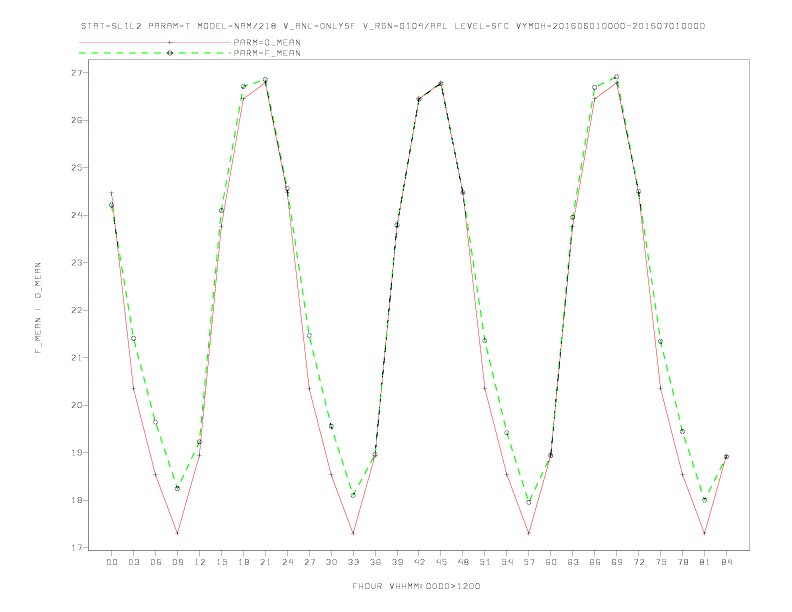Click the F_MEAN circle marker at hour 69
The width and height of the screenshot is (792, 612).
616,77
